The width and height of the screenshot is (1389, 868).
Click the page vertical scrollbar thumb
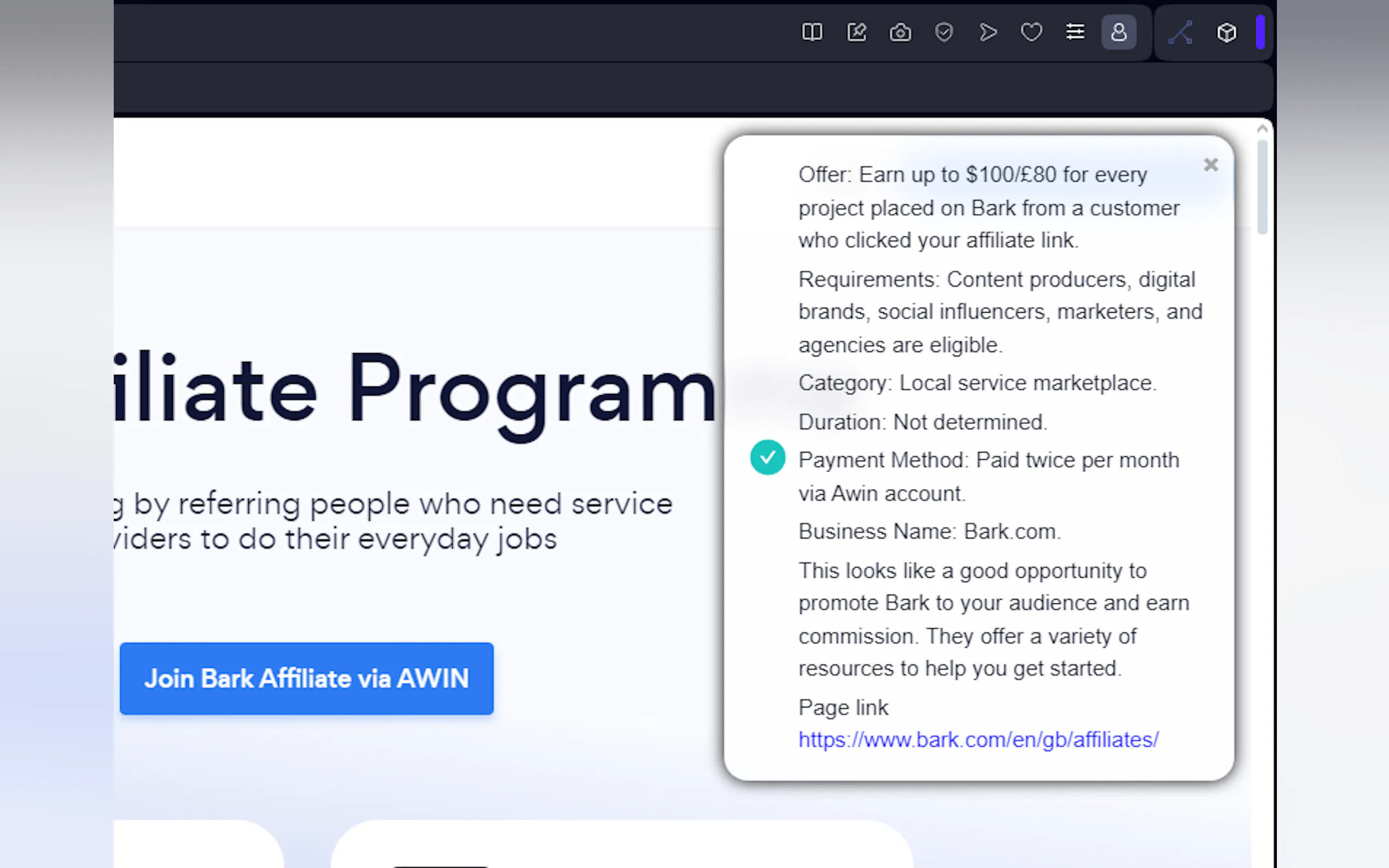coord(1262,186)
